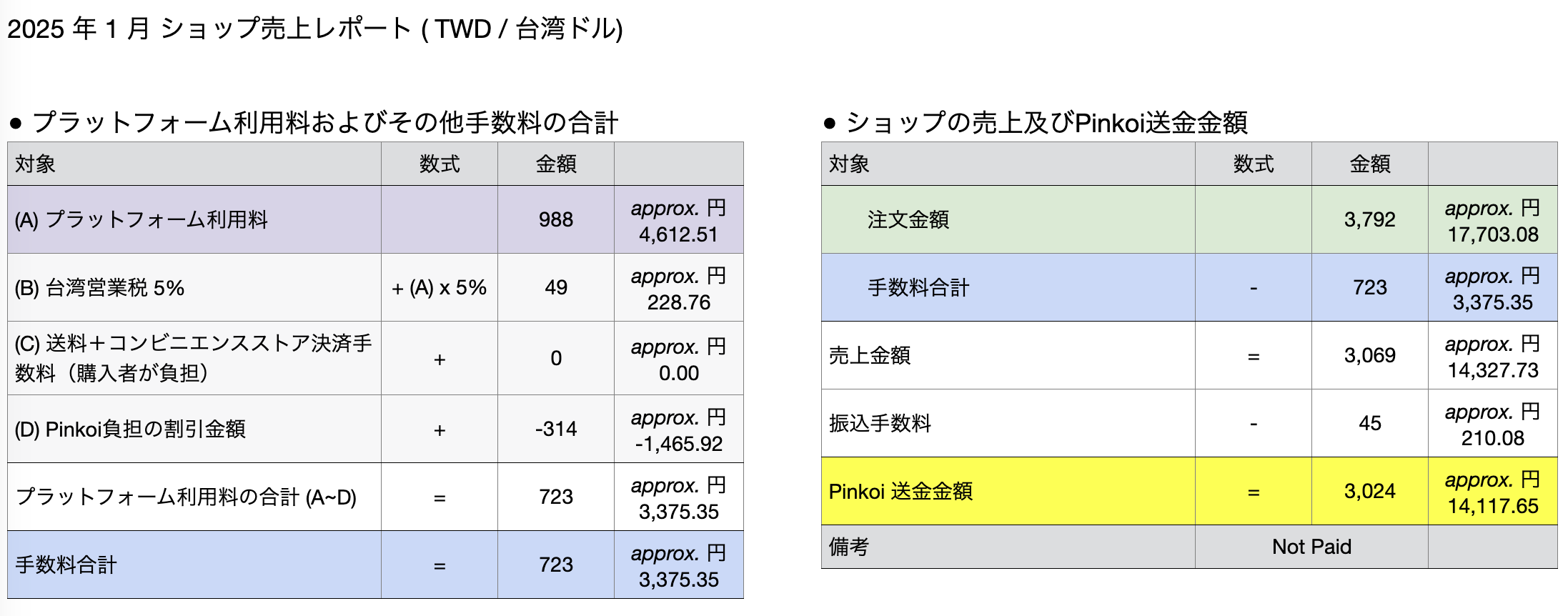Click the 注文金額 label in green row
This screenshot has height=616, width=1568.
pyautogui.click(x=908, y=220)
